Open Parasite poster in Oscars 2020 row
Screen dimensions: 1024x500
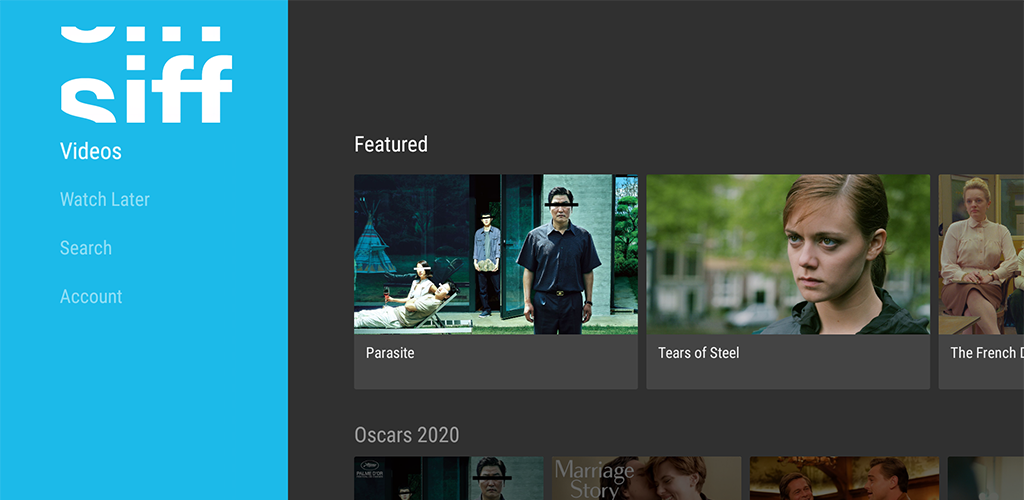449,478
